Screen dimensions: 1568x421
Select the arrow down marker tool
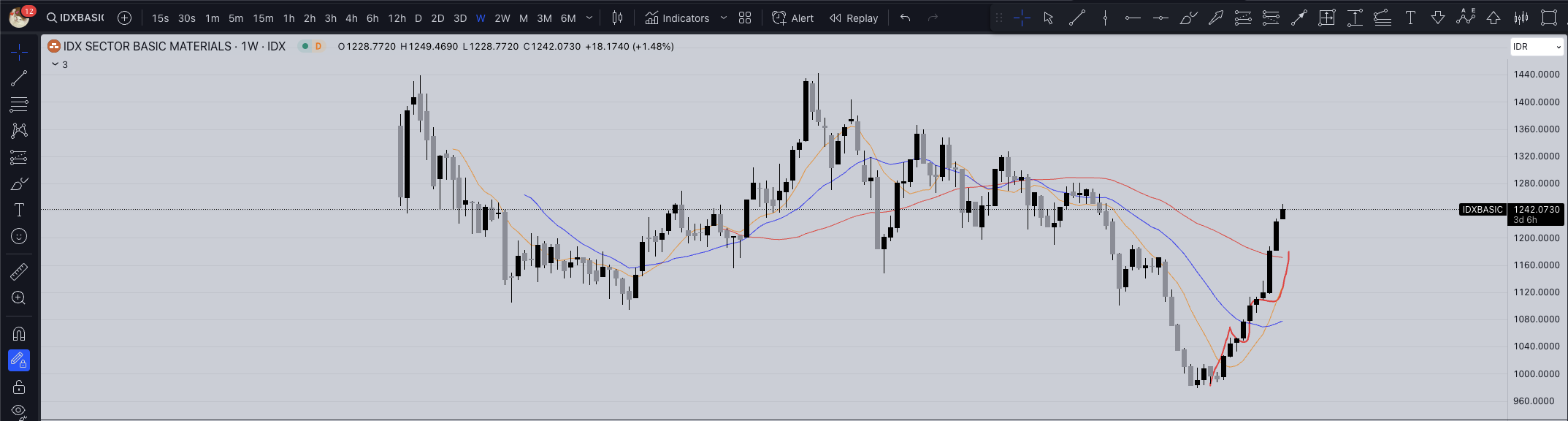(1438, 18)
